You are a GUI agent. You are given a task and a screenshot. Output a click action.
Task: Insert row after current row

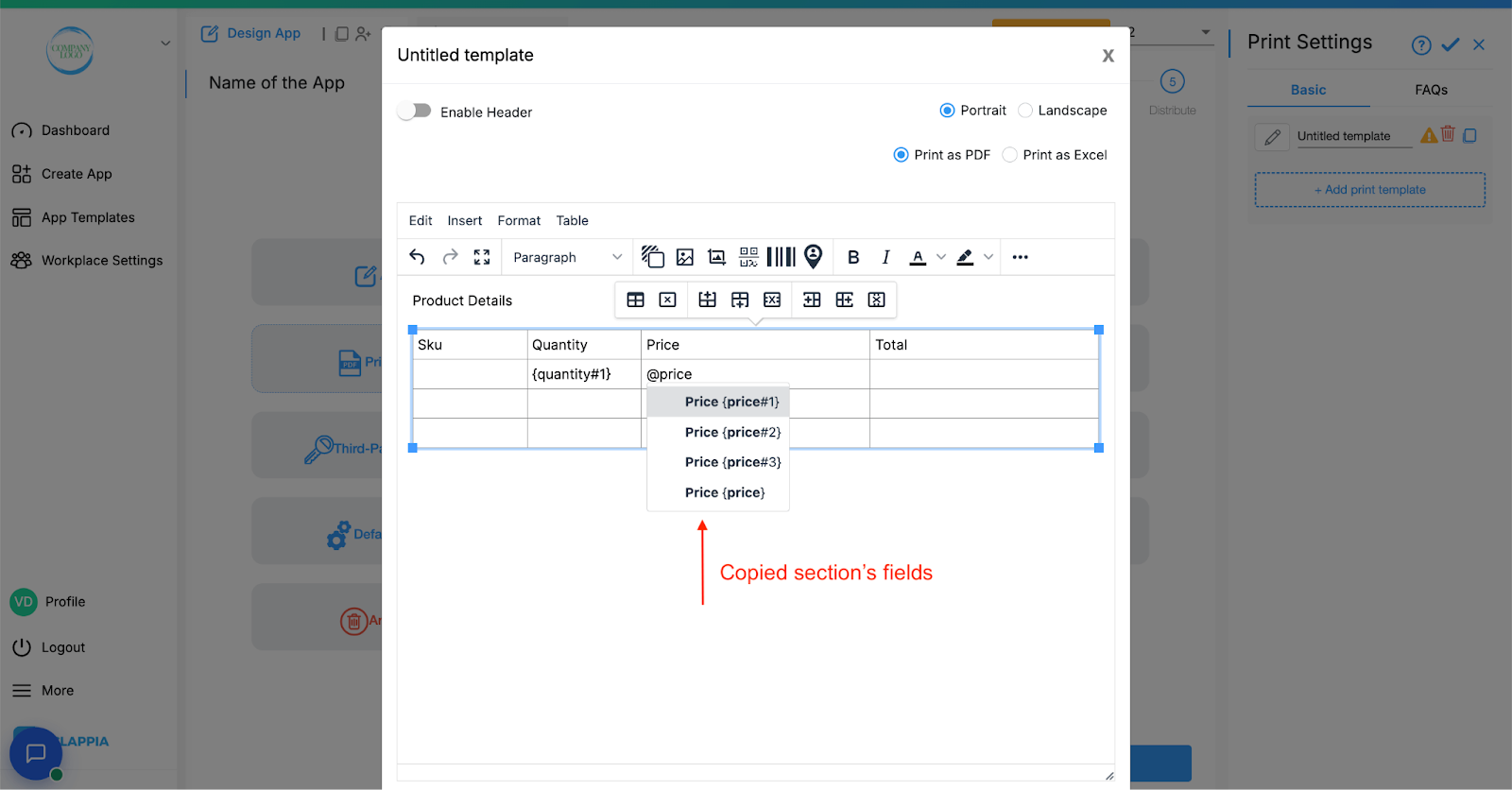point(740,300)
